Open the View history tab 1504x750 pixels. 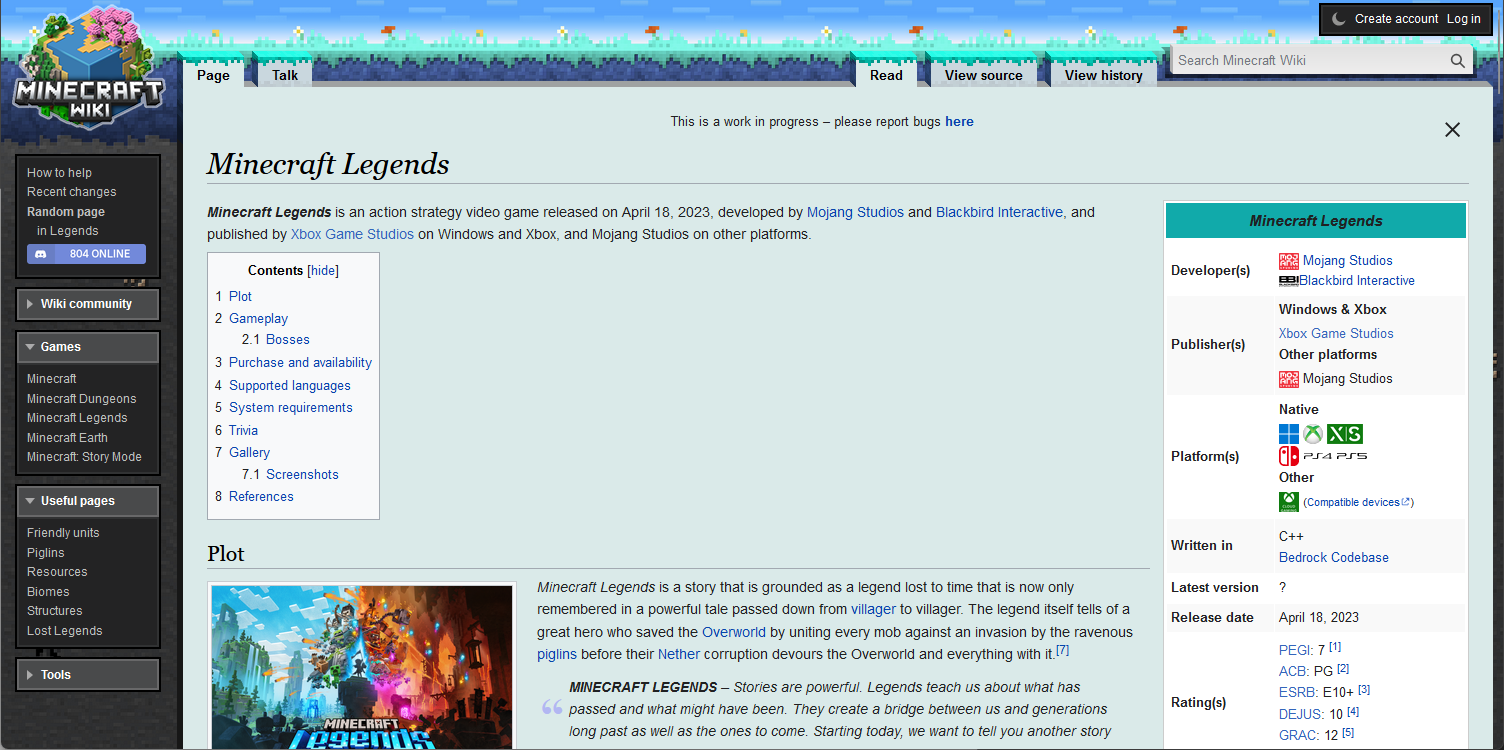click(1104, 75)
